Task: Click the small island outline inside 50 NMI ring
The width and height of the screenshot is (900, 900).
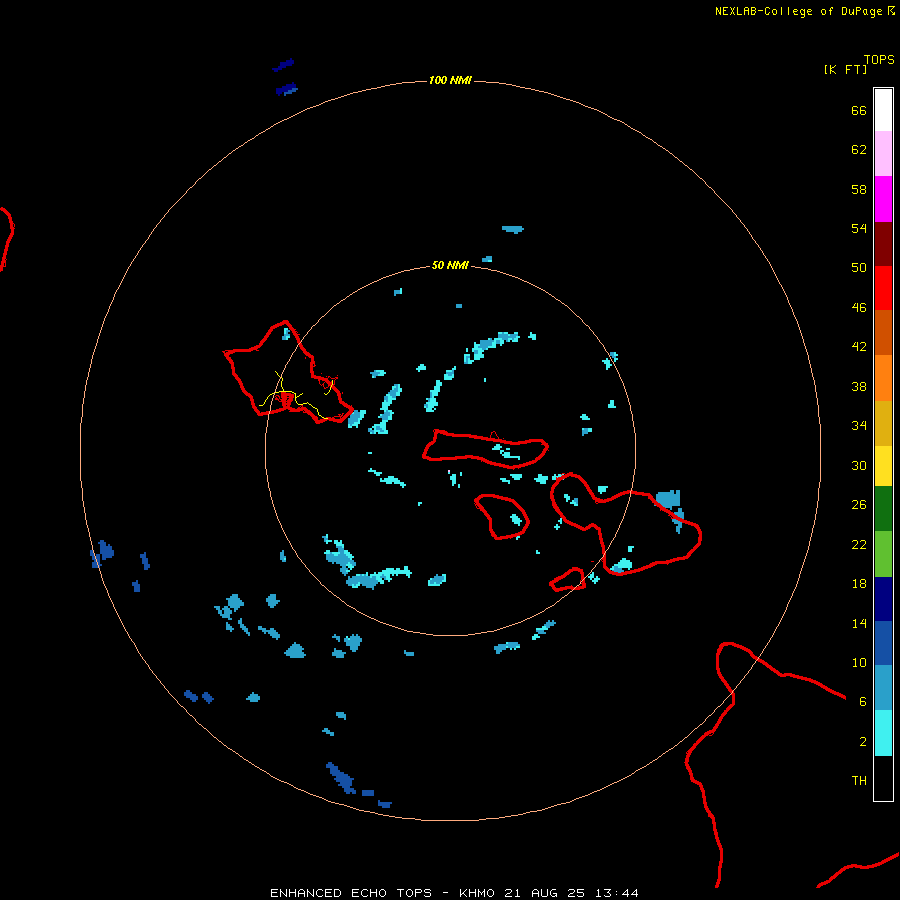Action: coord(501,517)
